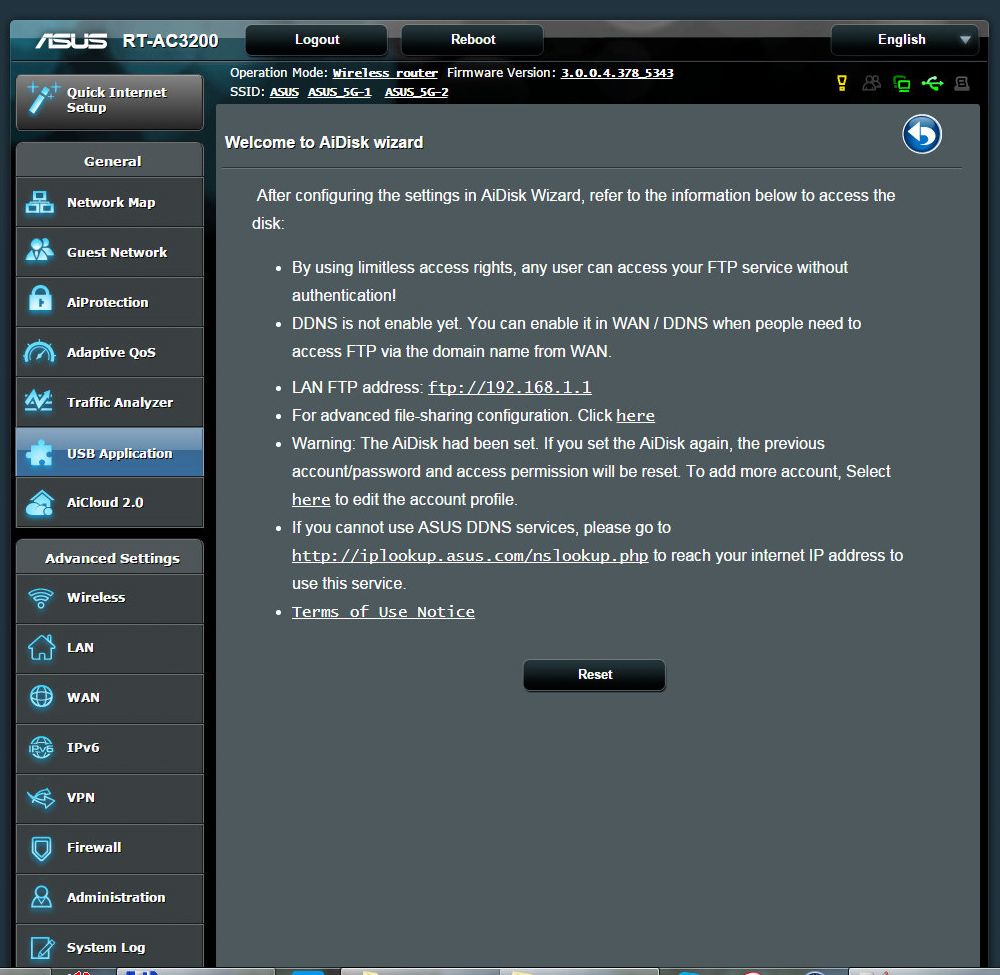1000x975 pixels.
Task: Click the green network status icon
Action: pos(902,83)
